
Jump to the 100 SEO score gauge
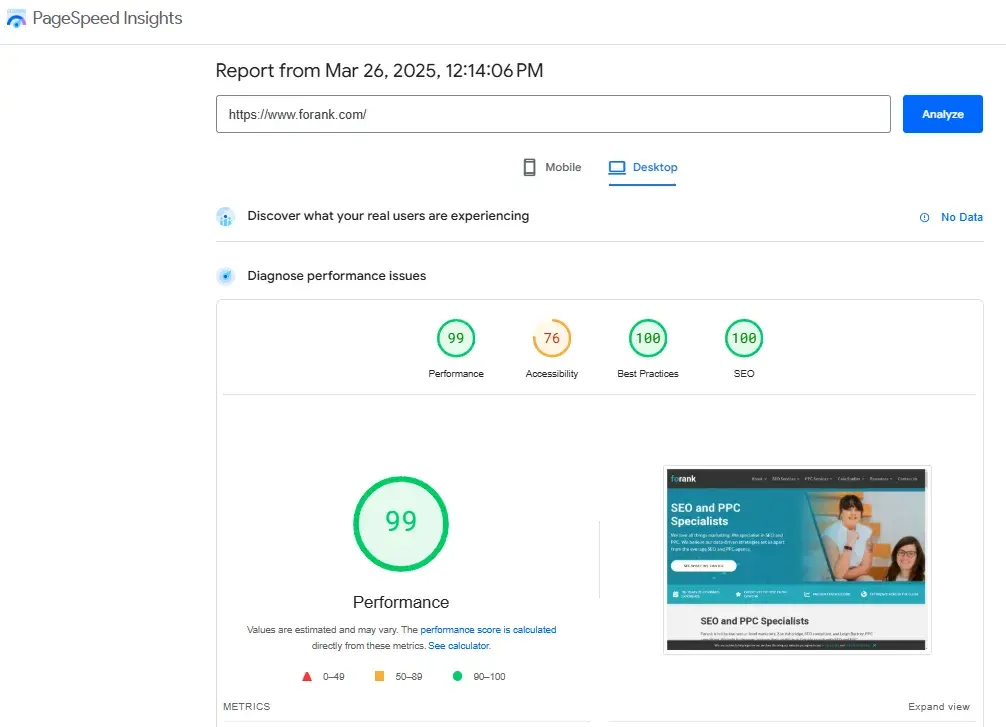point(744,339)
